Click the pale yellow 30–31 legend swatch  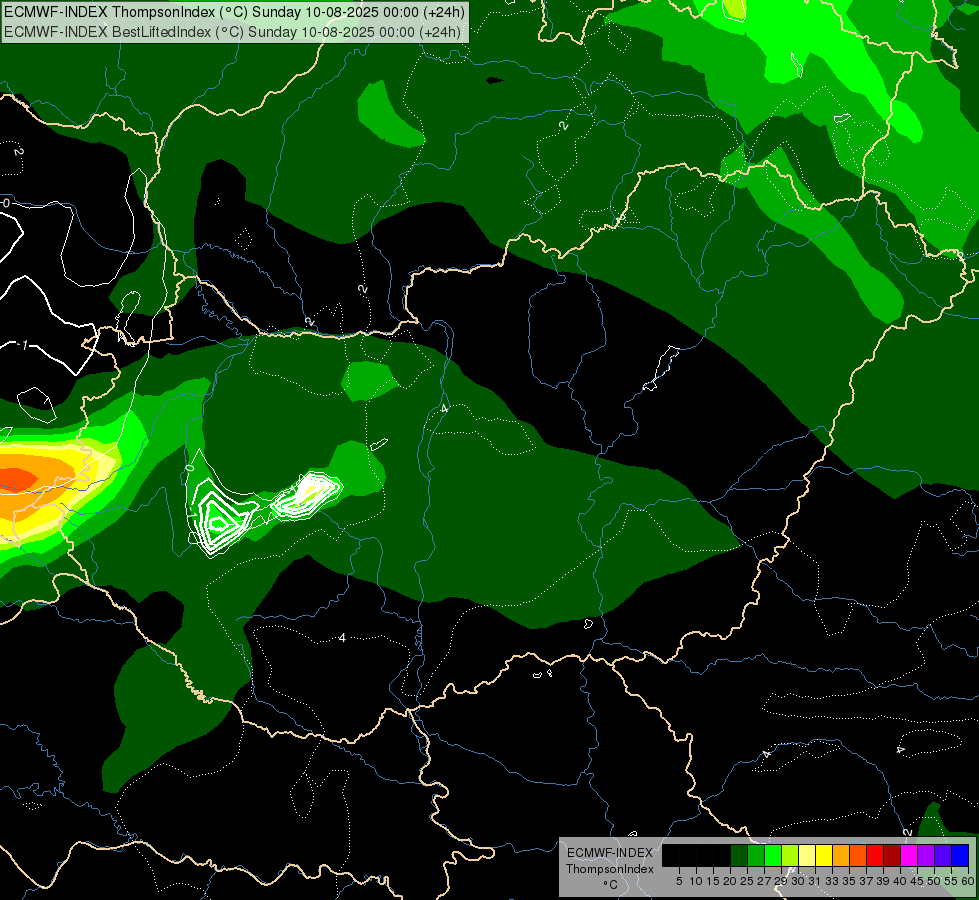(x=807, y=855)
